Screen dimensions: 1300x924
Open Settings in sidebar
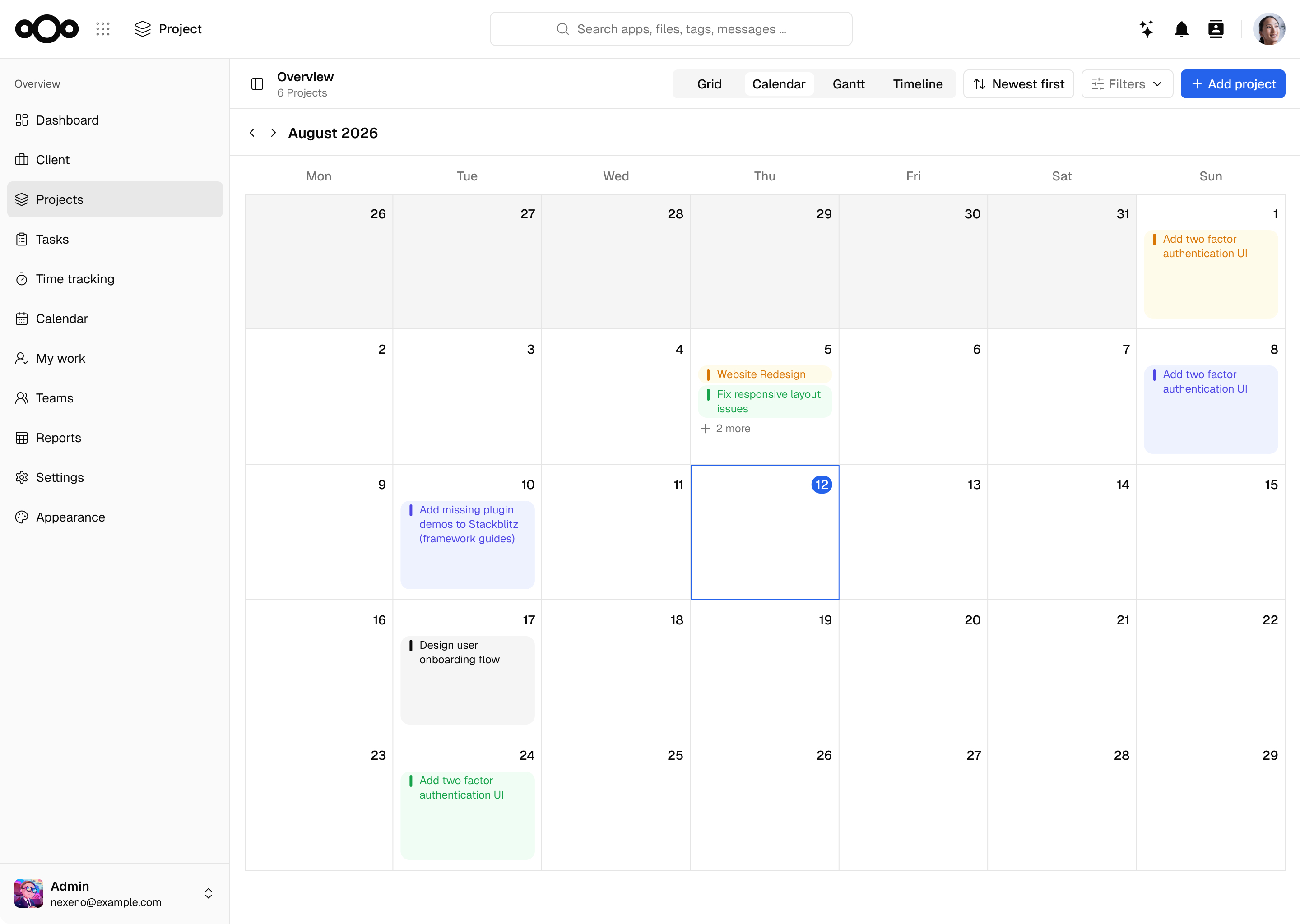pos(115,478)
